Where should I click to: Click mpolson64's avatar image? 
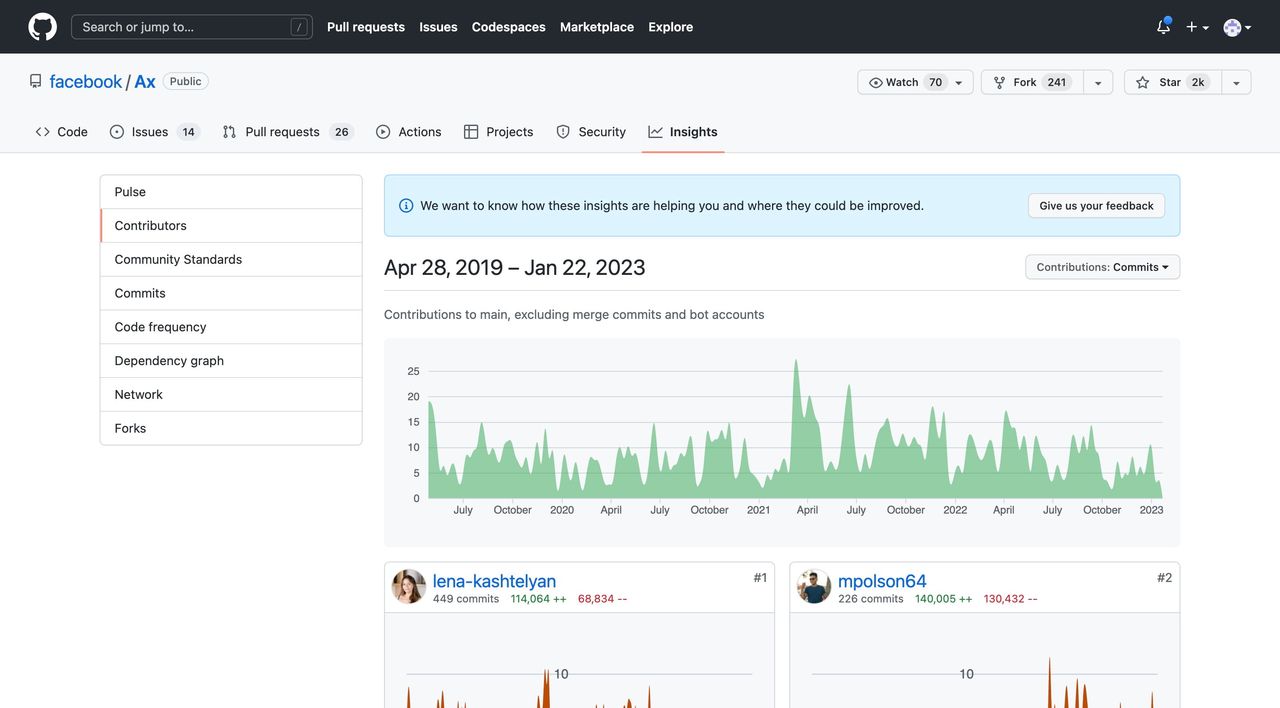click(814, 587)
